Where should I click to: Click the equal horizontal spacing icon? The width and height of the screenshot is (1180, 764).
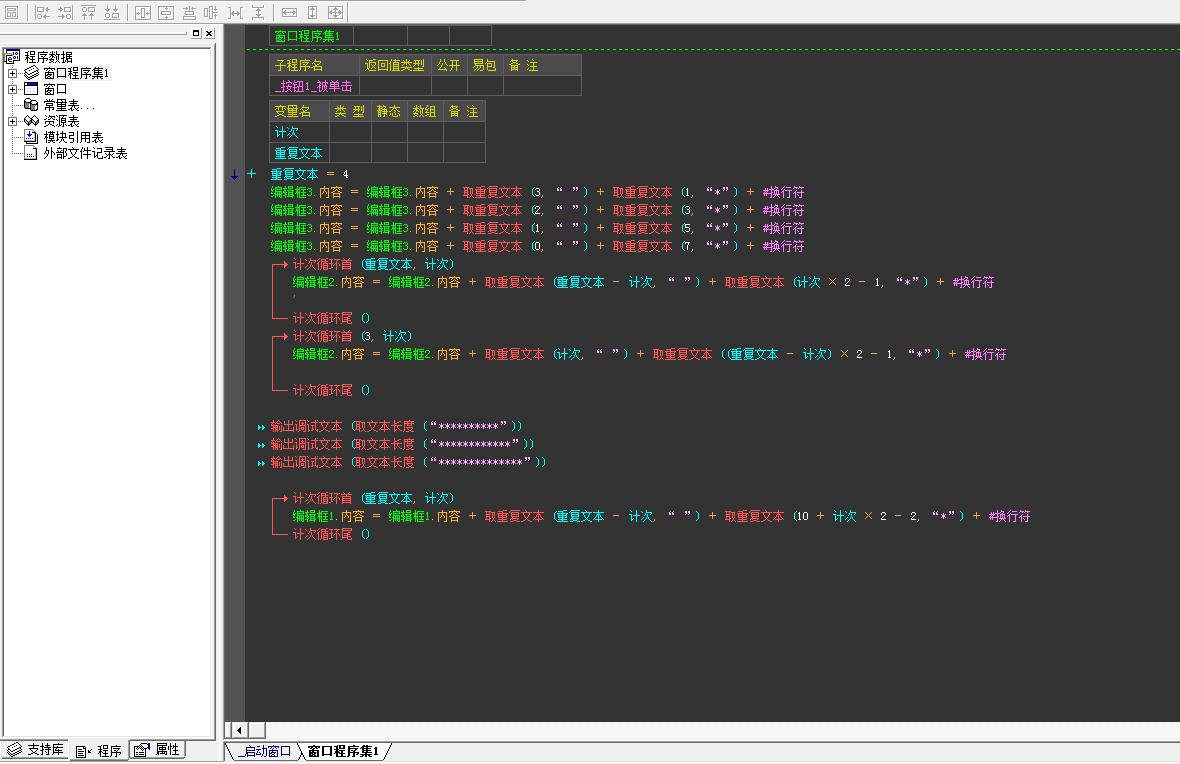coord(236,12)
